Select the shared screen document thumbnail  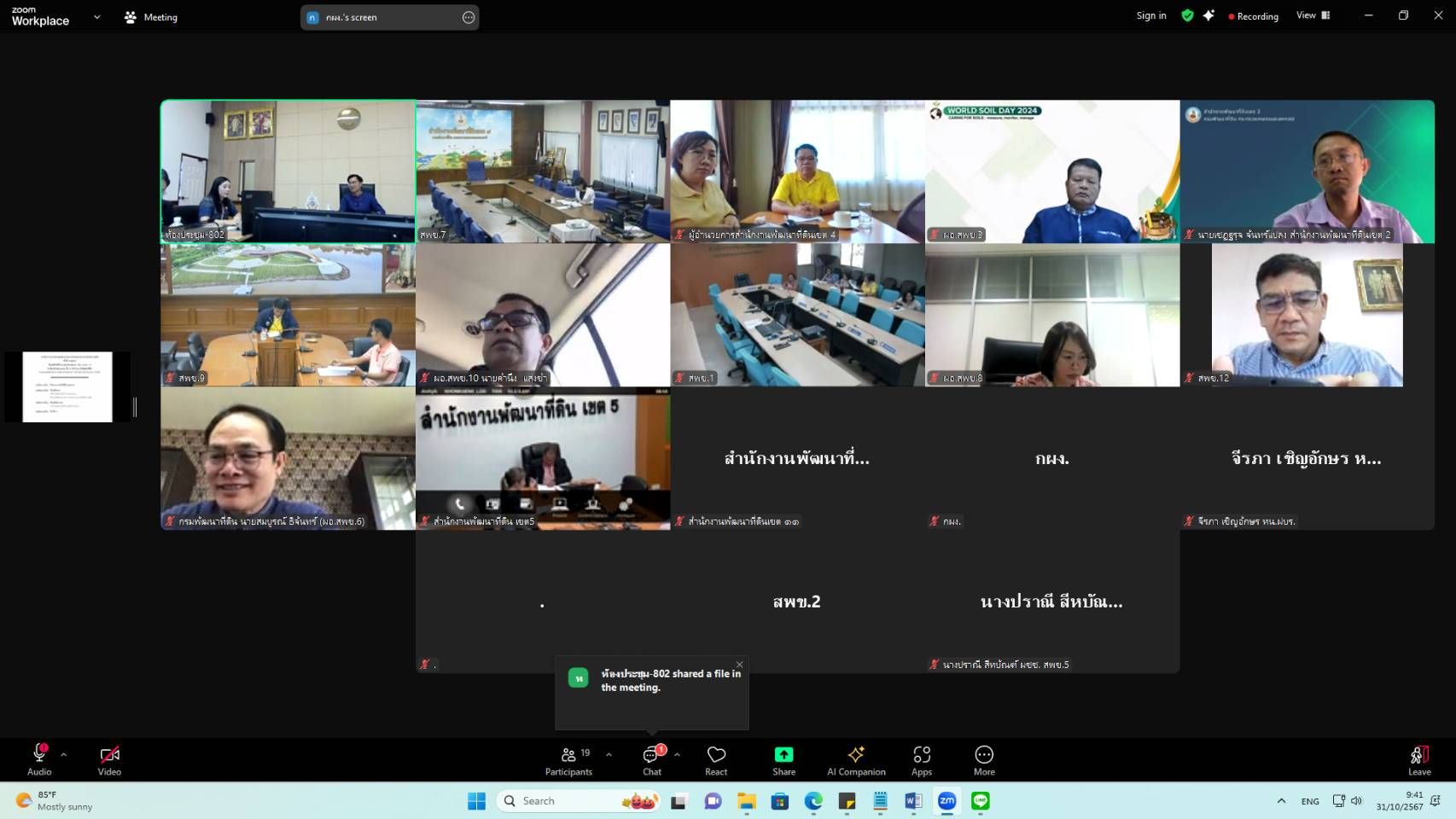click(x=67, y=386)
